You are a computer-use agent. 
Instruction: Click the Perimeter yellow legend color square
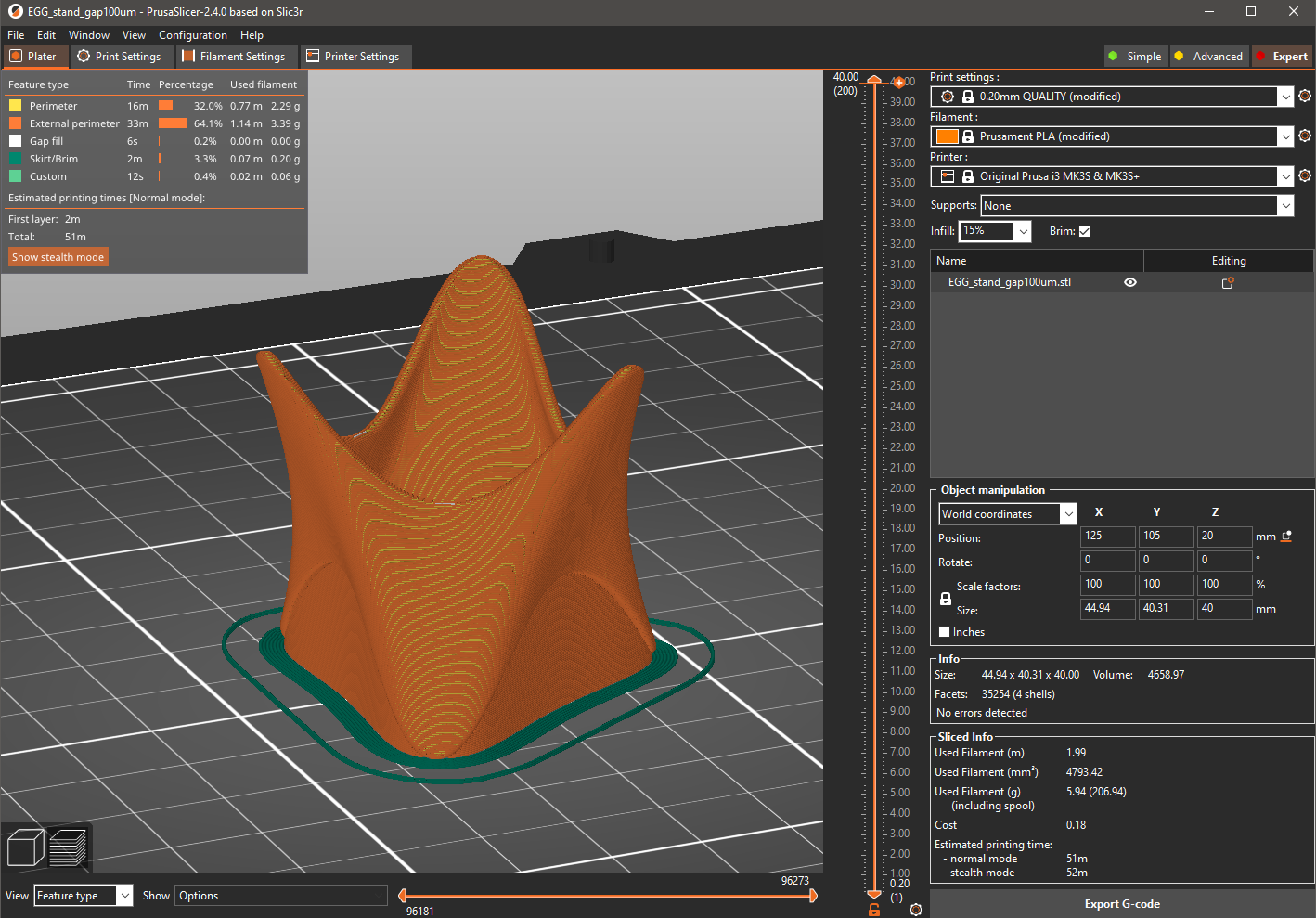[15, 106]
